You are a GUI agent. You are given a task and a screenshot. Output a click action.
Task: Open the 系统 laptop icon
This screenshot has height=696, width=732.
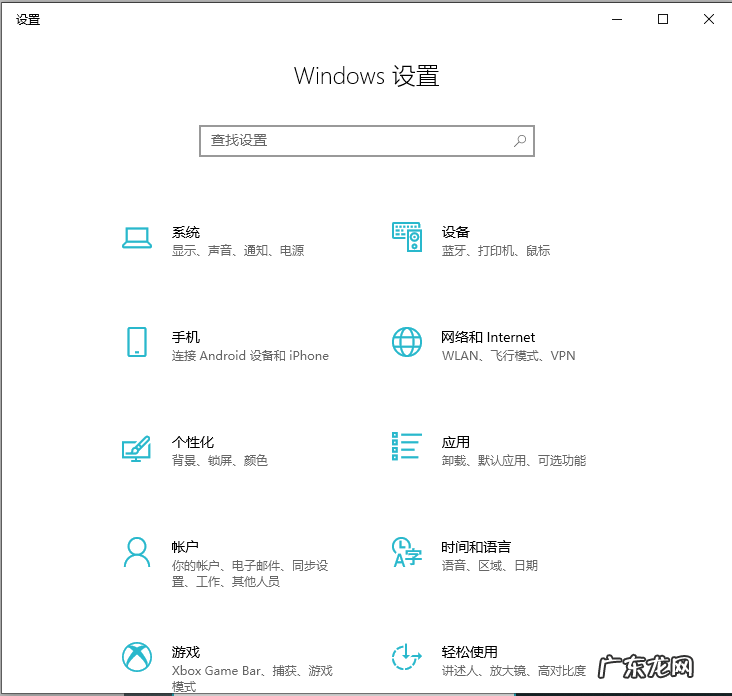click(x=137, y=238)
